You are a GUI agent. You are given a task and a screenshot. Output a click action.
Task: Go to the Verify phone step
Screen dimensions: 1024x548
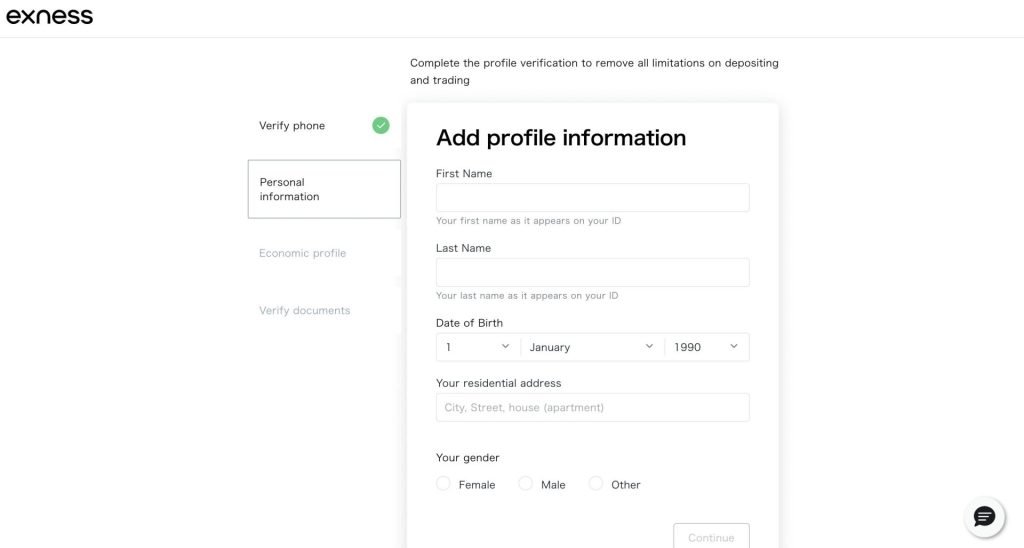point(292,126)
